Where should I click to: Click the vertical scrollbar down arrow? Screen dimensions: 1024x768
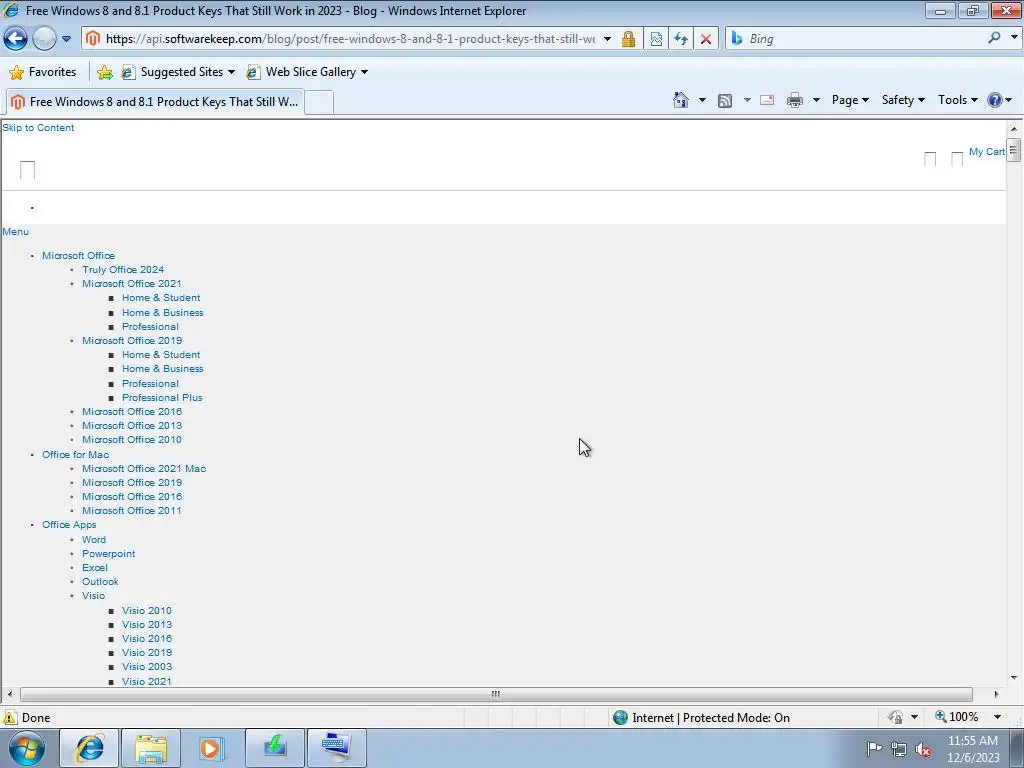coord(1014,678)
